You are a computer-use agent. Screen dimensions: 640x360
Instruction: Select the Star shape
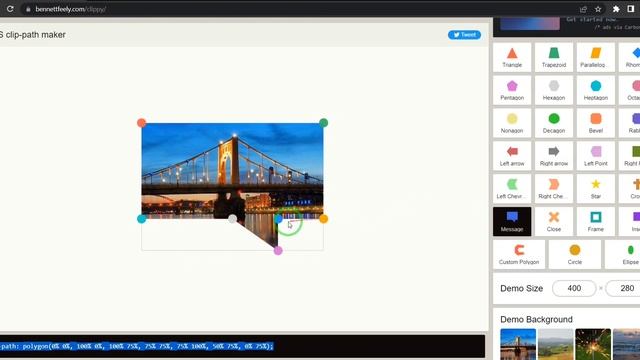(x=596, y=189)
